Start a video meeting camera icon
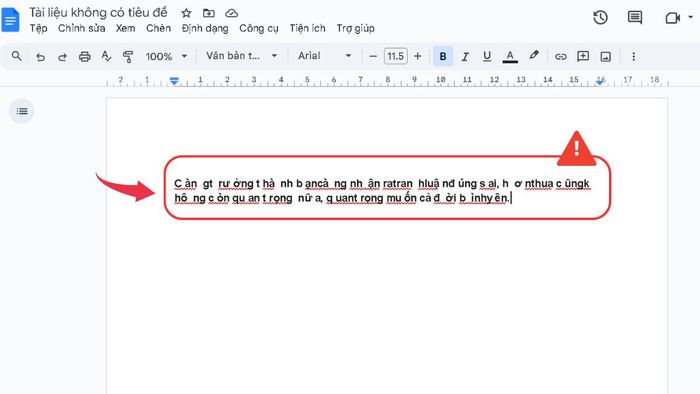This screenshot has width=700, height=394. click(672, 18)
